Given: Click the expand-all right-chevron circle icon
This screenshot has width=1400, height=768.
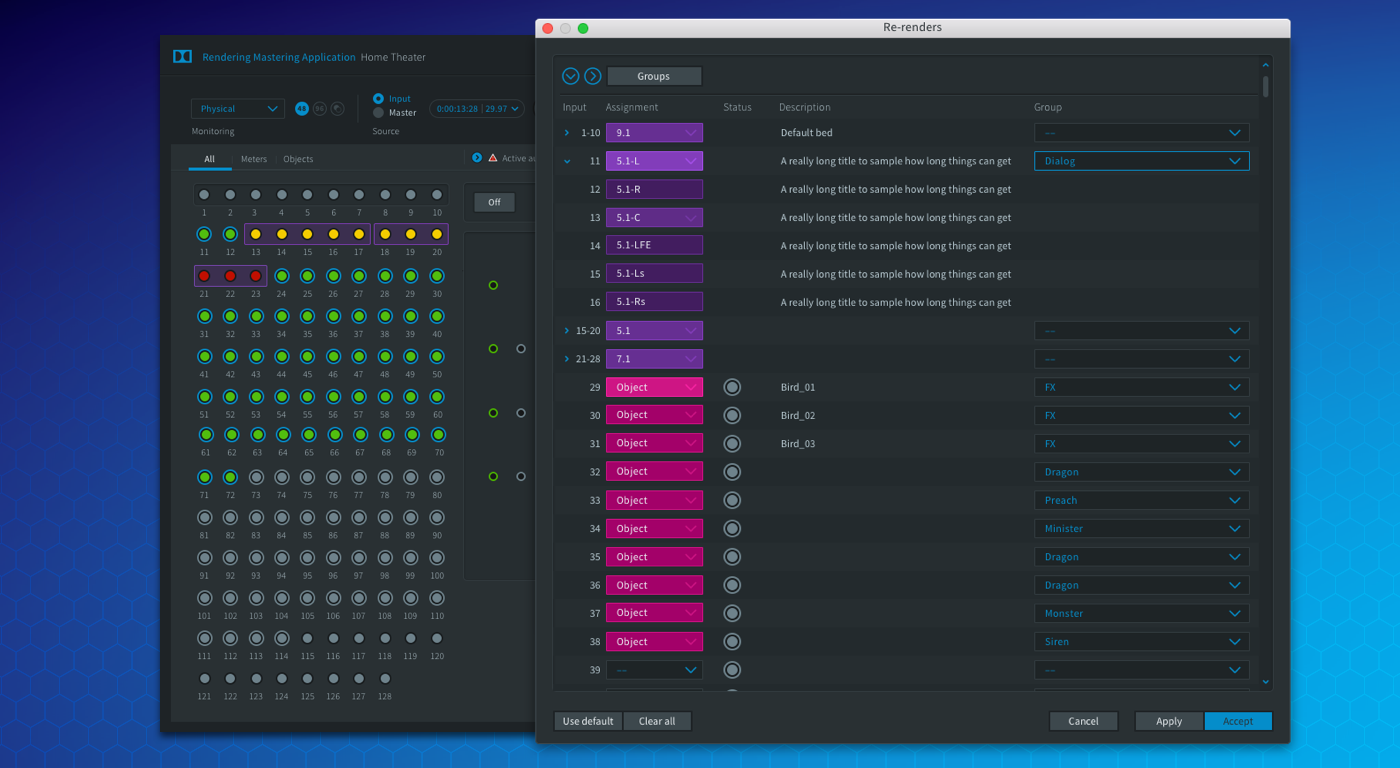Looking at the screenshot, I should [x=593, y=76].
